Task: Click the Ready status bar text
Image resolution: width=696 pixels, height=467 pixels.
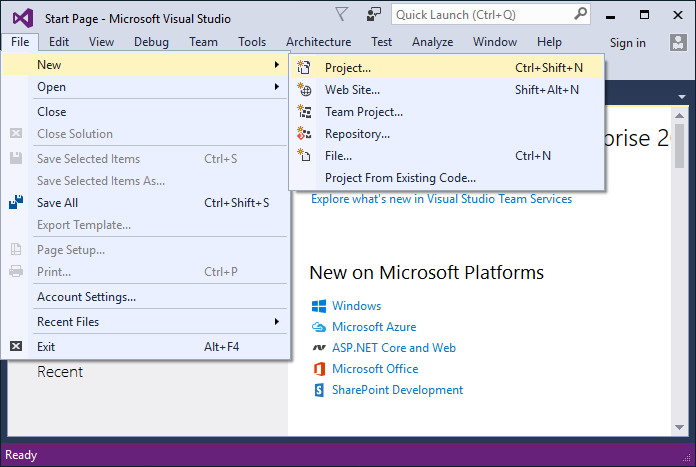Action: click(x=21, y=455)
